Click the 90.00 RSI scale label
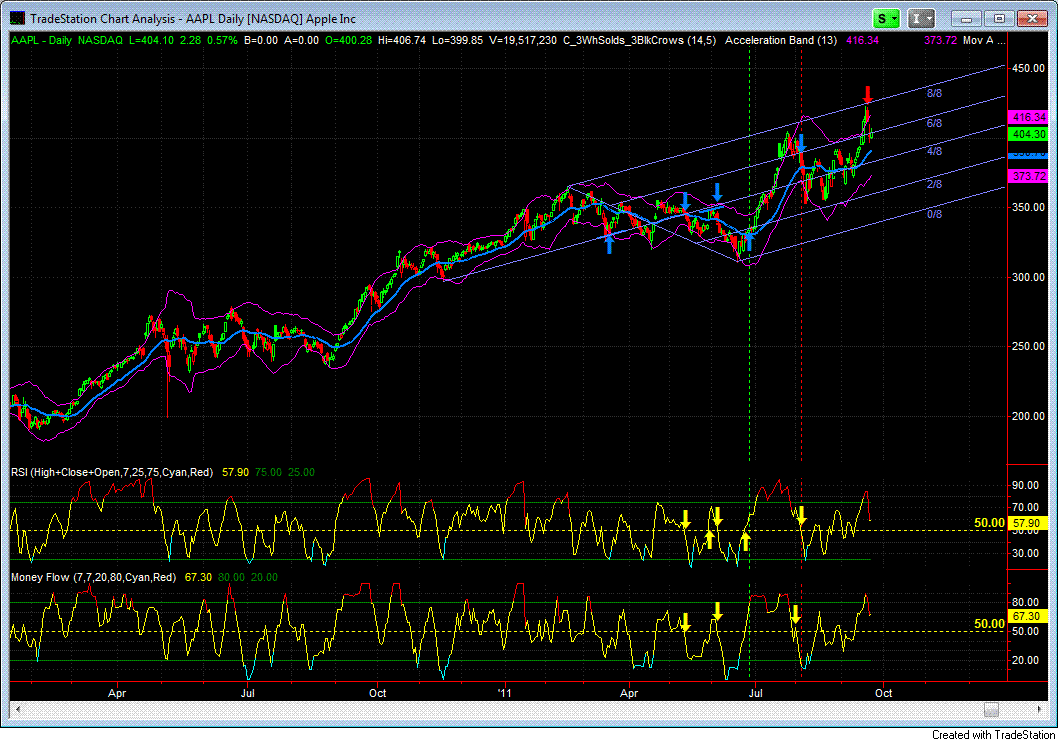This screenshot has width=1058, height=741. [x=1026, y=486]
